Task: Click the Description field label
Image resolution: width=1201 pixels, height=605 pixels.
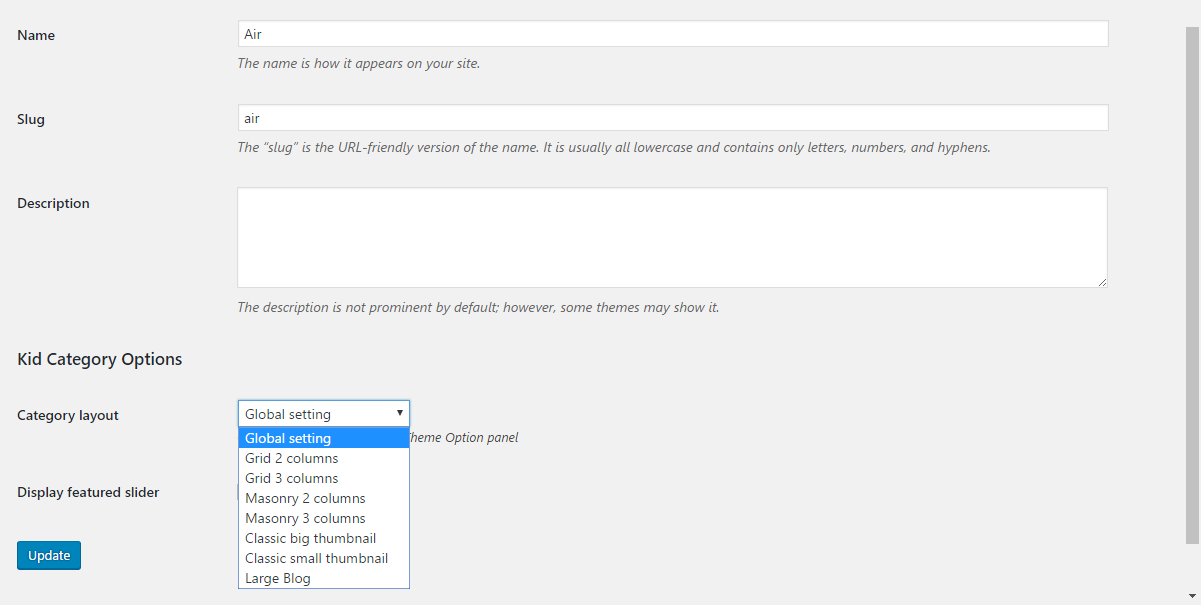Action: coord(53,203)
